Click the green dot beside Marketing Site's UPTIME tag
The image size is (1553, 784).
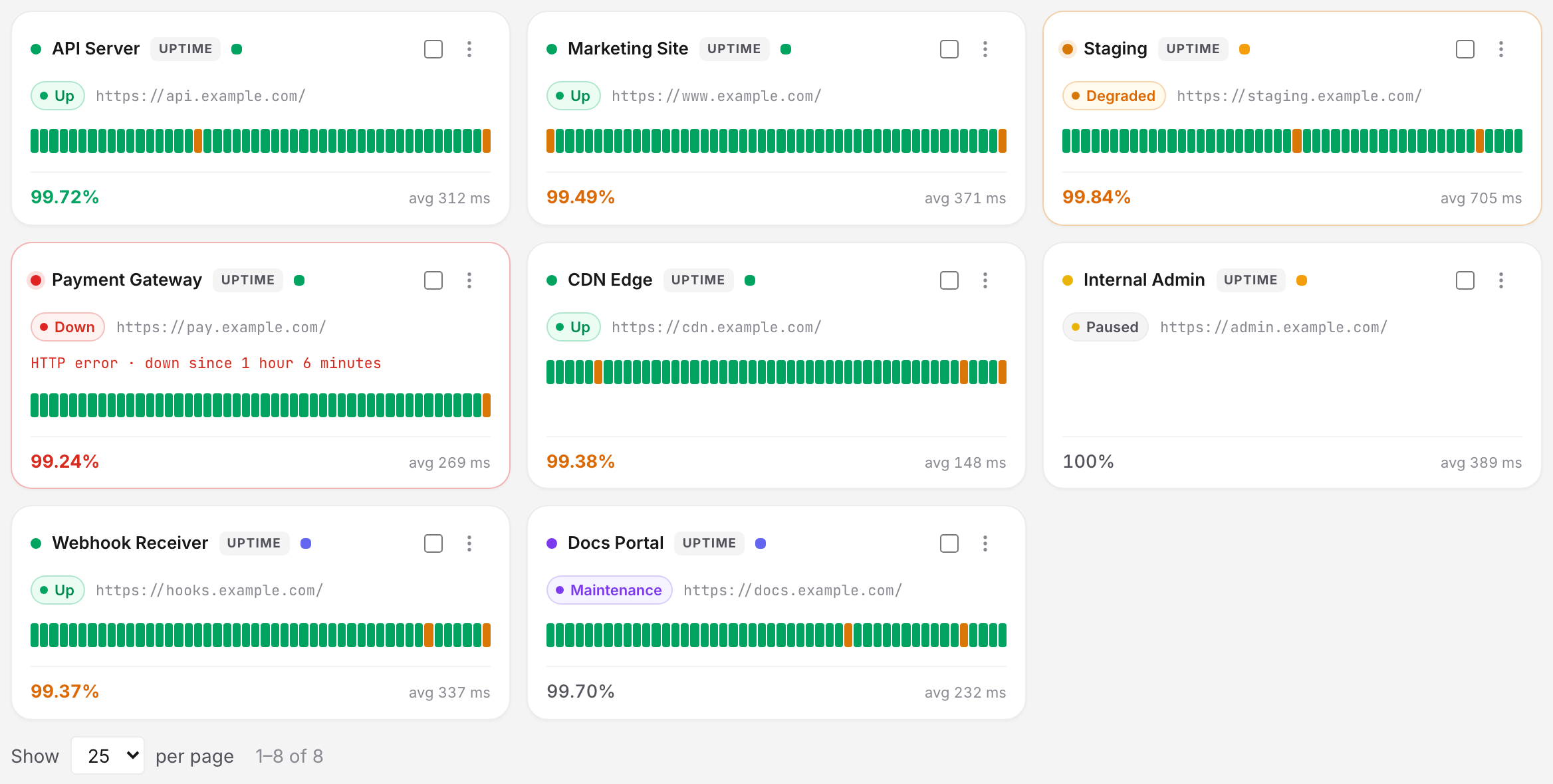(786, 49)
